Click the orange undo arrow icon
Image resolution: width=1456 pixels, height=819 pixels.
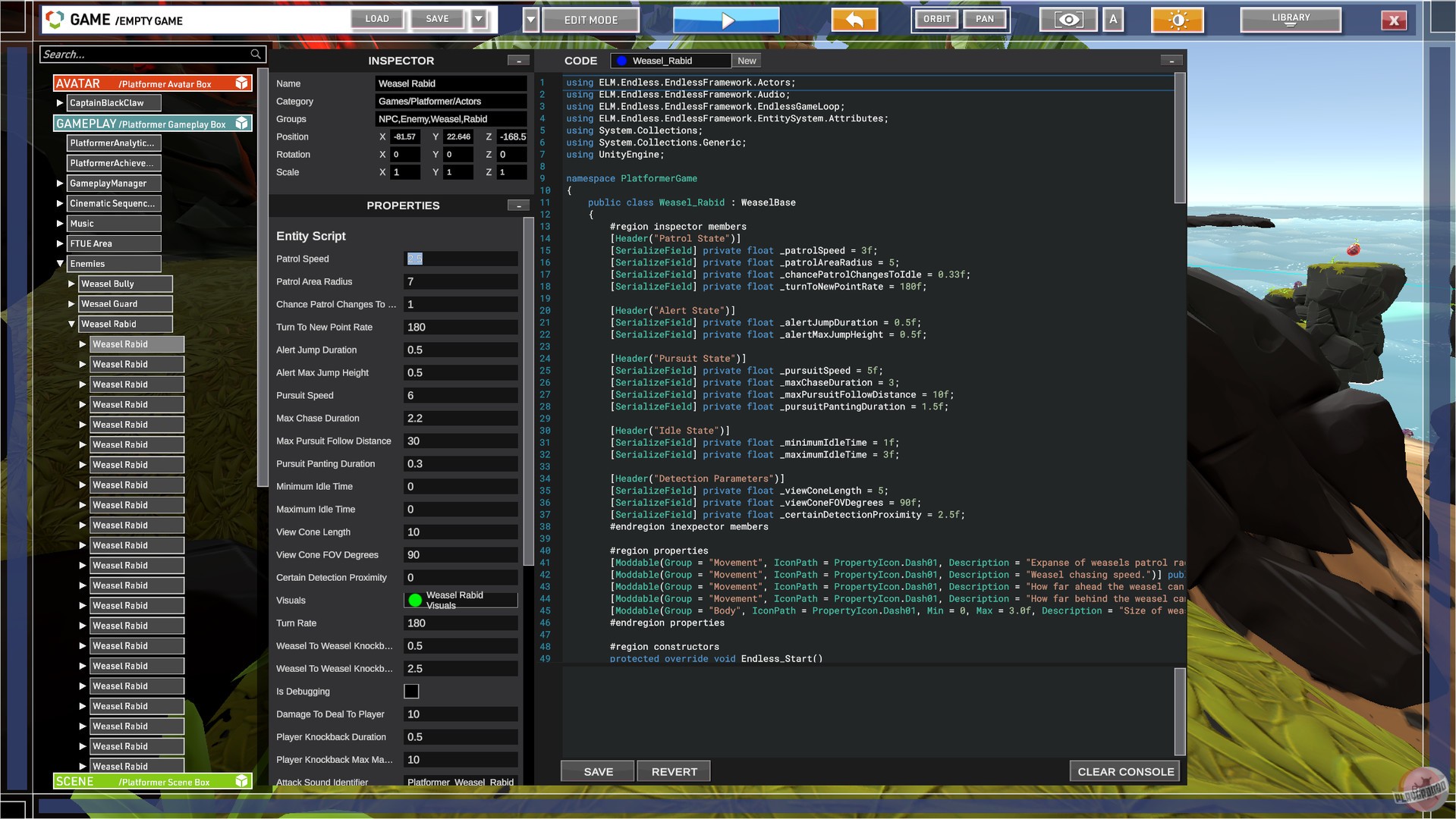click(x=854, y=20)
